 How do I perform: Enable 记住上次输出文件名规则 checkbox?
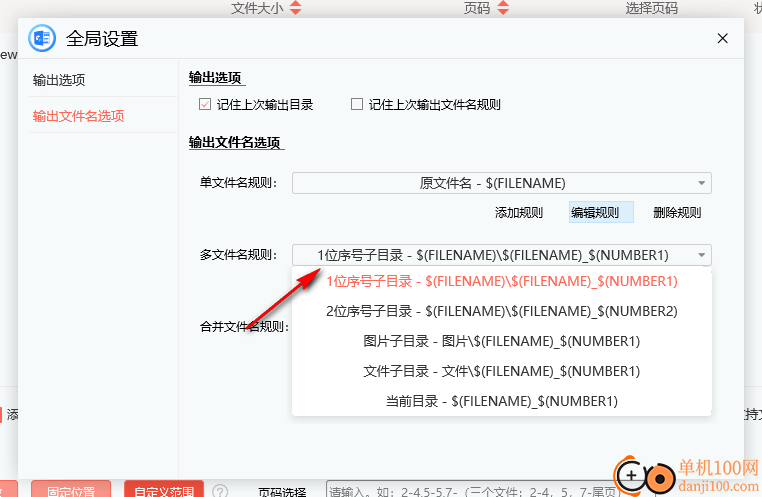pyautogui.click(x=357, y=104)
